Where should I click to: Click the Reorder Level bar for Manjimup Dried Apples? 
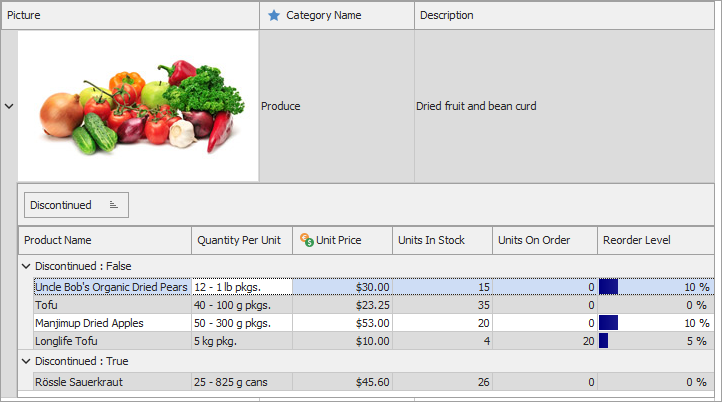(608, 323)
